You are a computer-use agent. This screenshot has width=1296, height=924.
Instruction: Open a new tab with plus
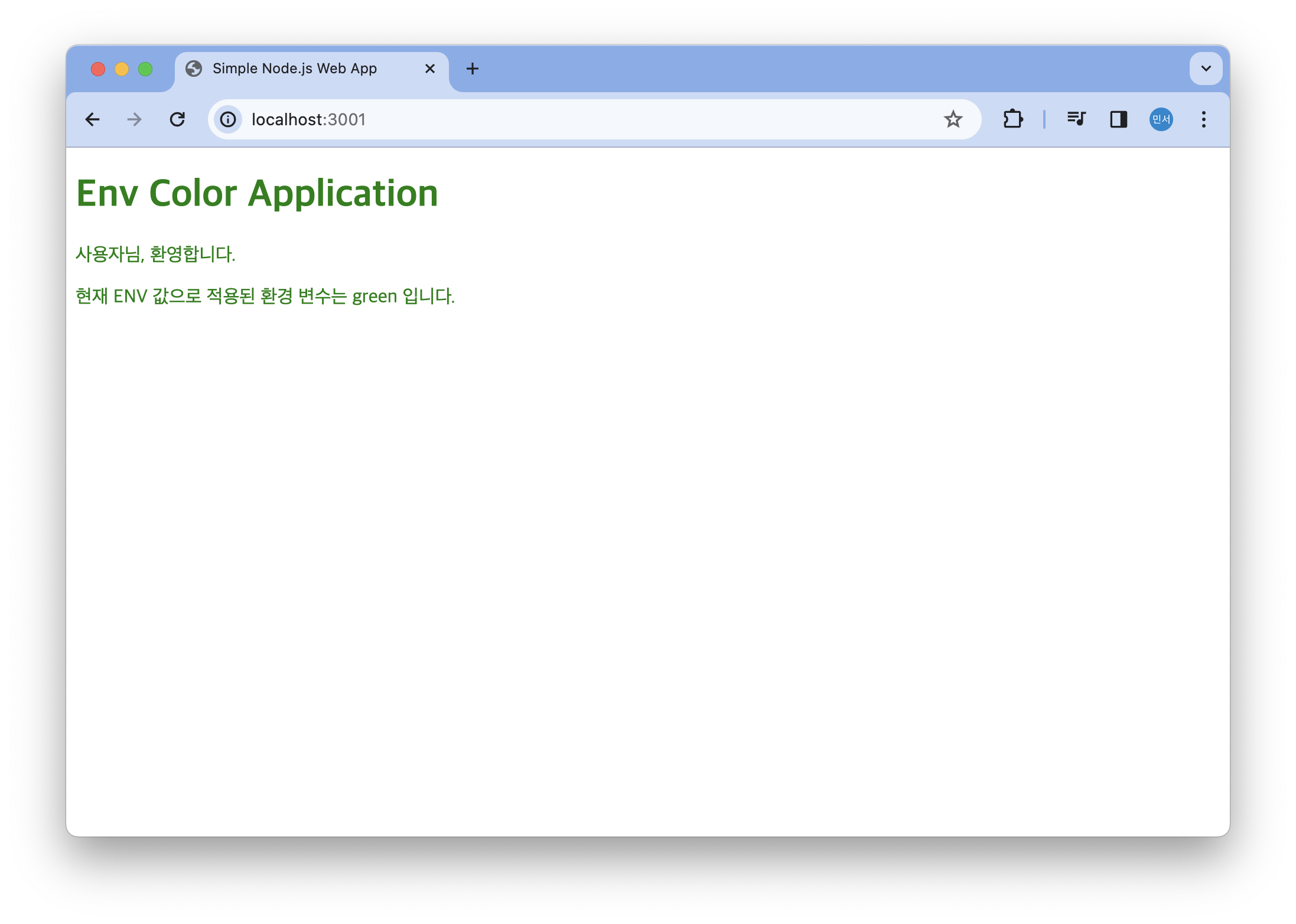(x=472, y=69)
